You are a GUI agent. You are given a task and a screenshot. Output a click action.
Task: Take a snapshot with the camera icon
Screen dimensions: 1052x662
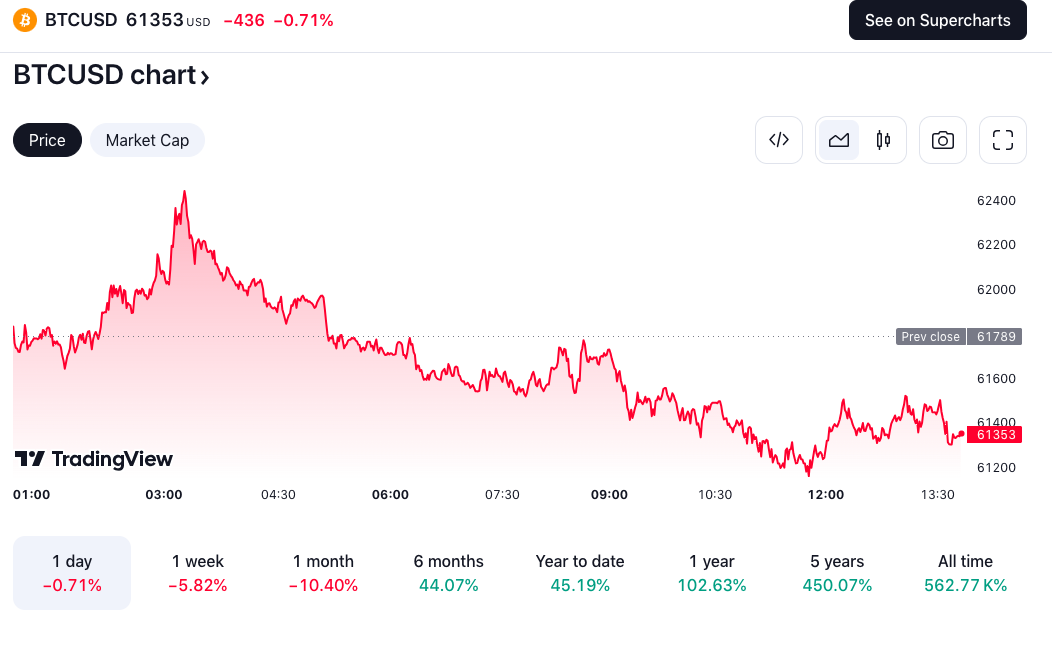point(942,140)
